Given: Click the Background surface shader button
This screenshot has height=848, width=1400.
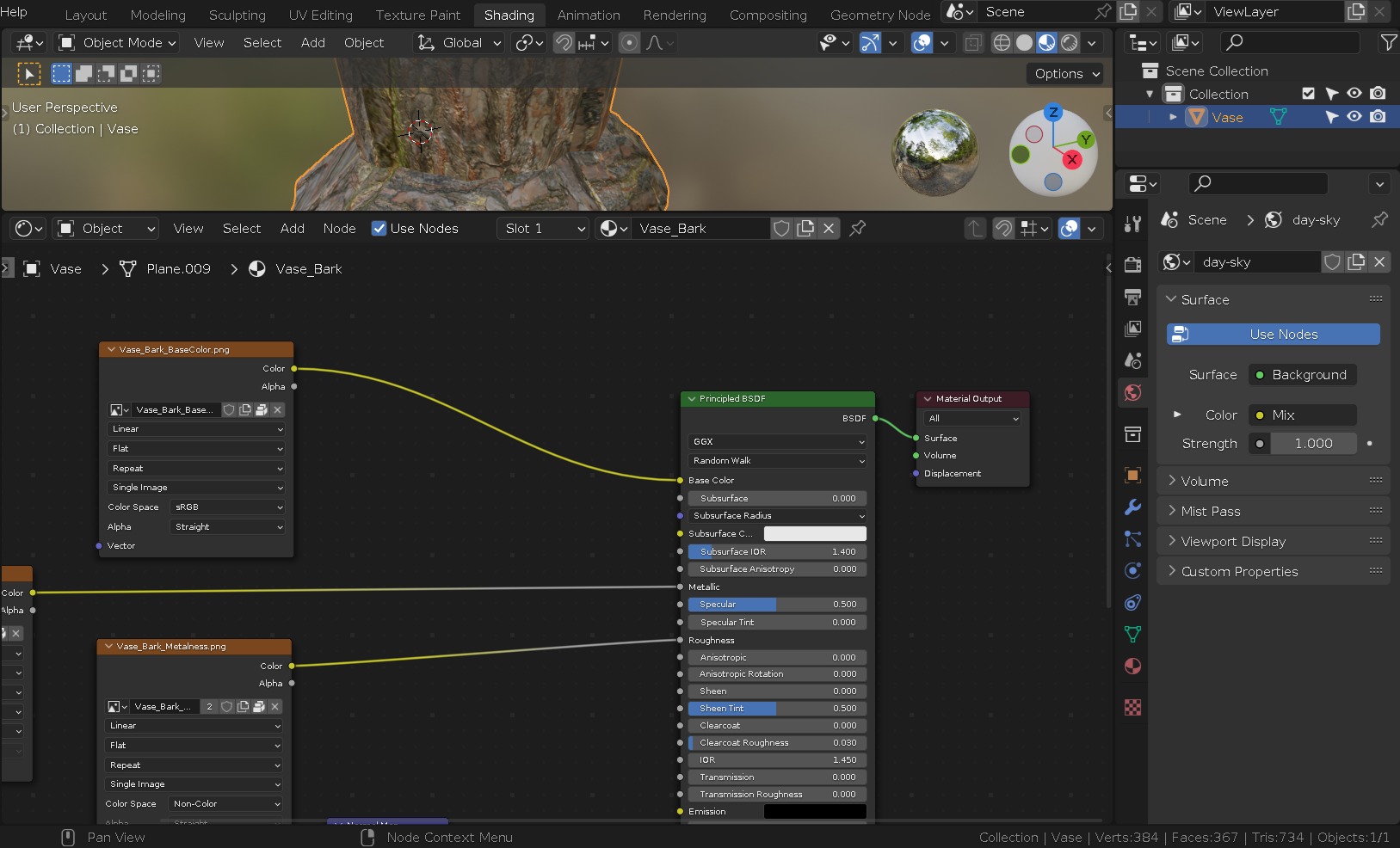Looking at the screenshot, I should click(1303, 375).
